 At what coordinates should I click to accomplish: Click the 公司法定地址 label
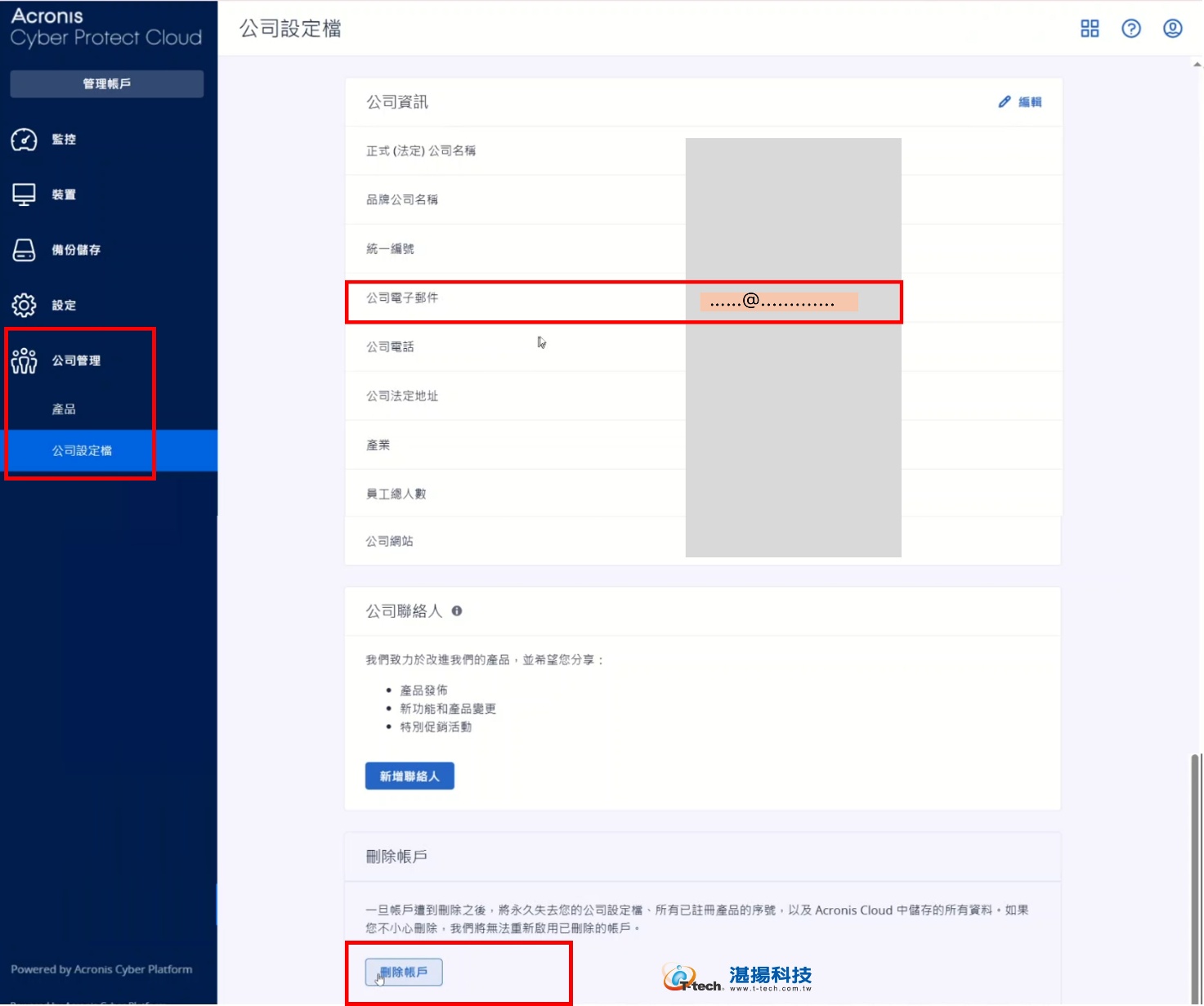pos(402,396)
